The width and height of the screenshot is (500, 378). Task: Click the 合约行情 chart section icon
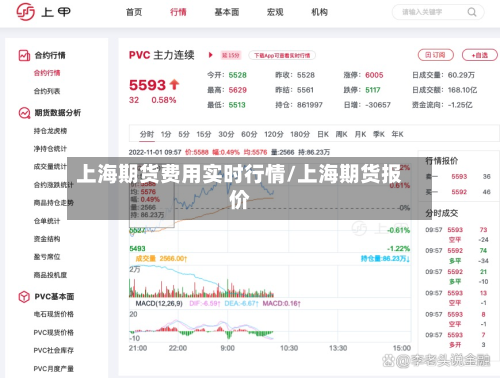point(24,55)
